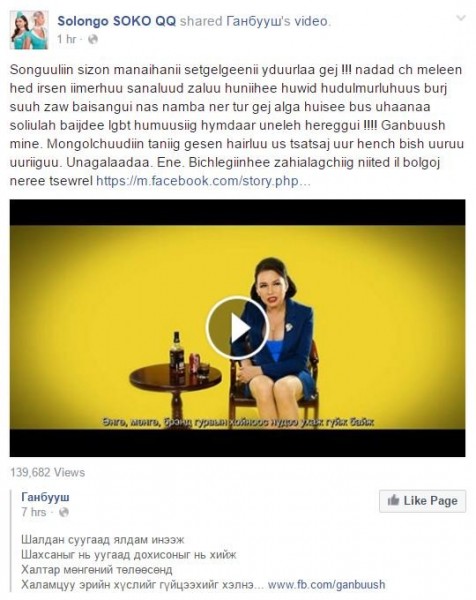Image resolution: width=476 pixels, height=600 pixels.
Task: Click the thumbs-up icon in Like Page
Action: pos(393,500)
